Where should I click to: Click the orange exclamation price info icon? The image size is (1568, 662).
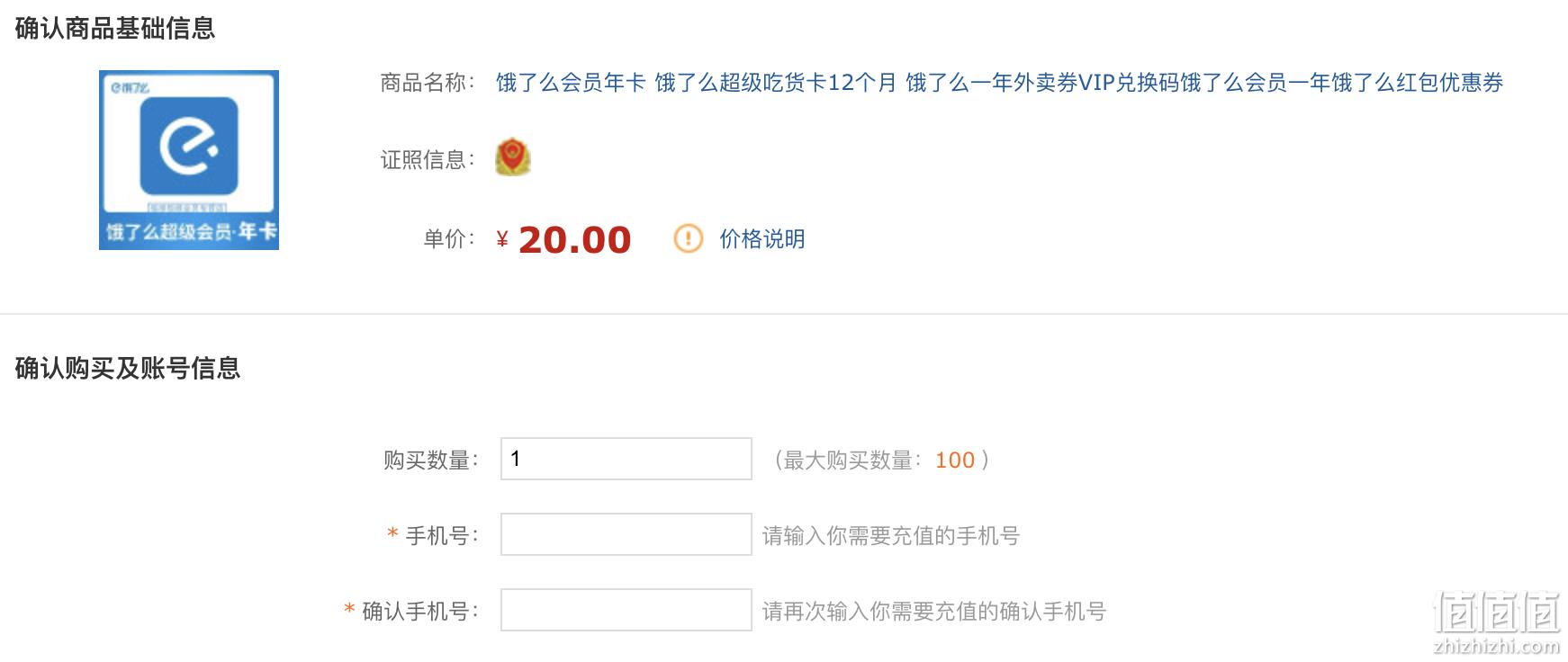click(x=689, y=238)
